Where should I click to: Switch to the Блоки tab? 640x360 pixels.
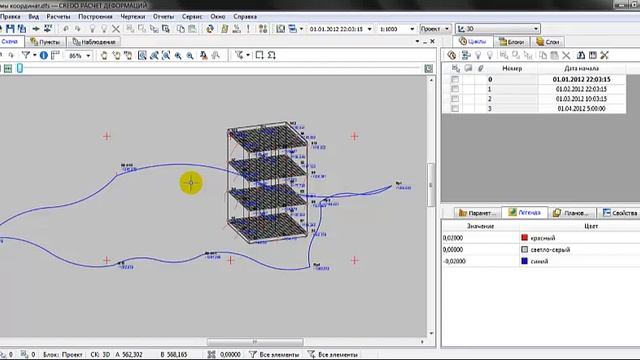511,42
